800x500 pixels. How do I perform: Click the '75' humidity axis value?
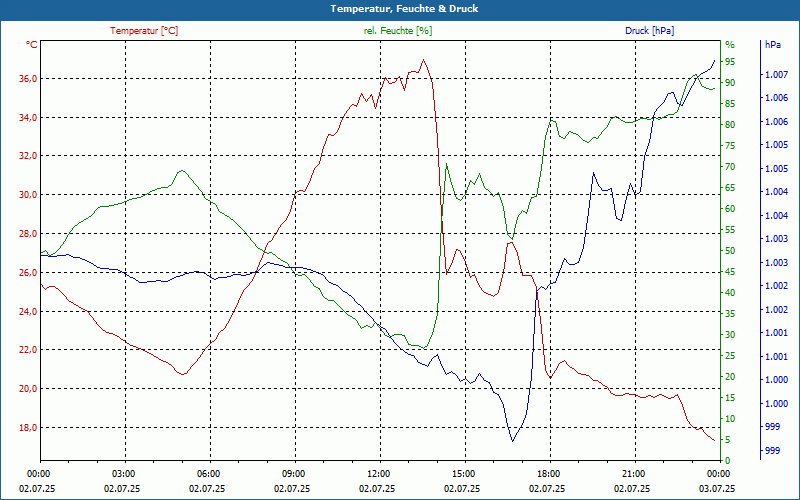pyautogui.click(x=730, y=146)
